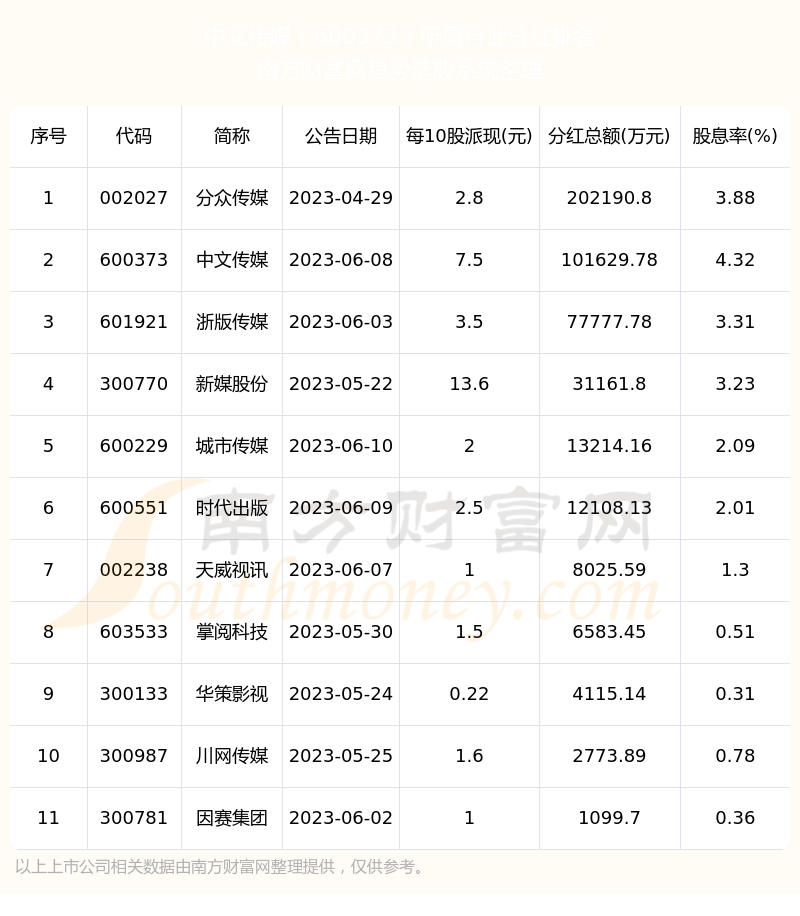Click the 代码 column header
800x916 pixels.
click(x=134, y=137)
